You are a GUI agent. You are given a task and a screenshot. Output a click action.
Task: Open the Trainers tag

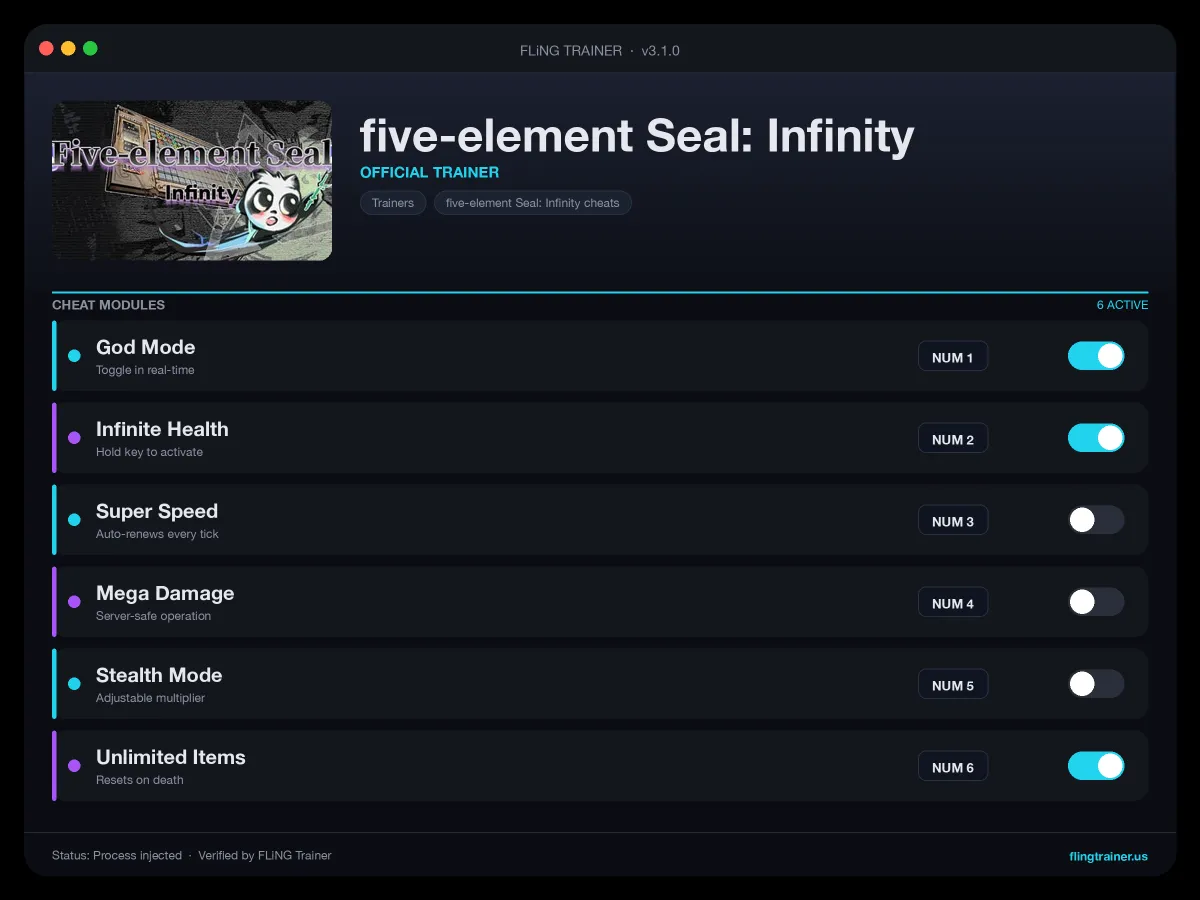coord(393,203)
